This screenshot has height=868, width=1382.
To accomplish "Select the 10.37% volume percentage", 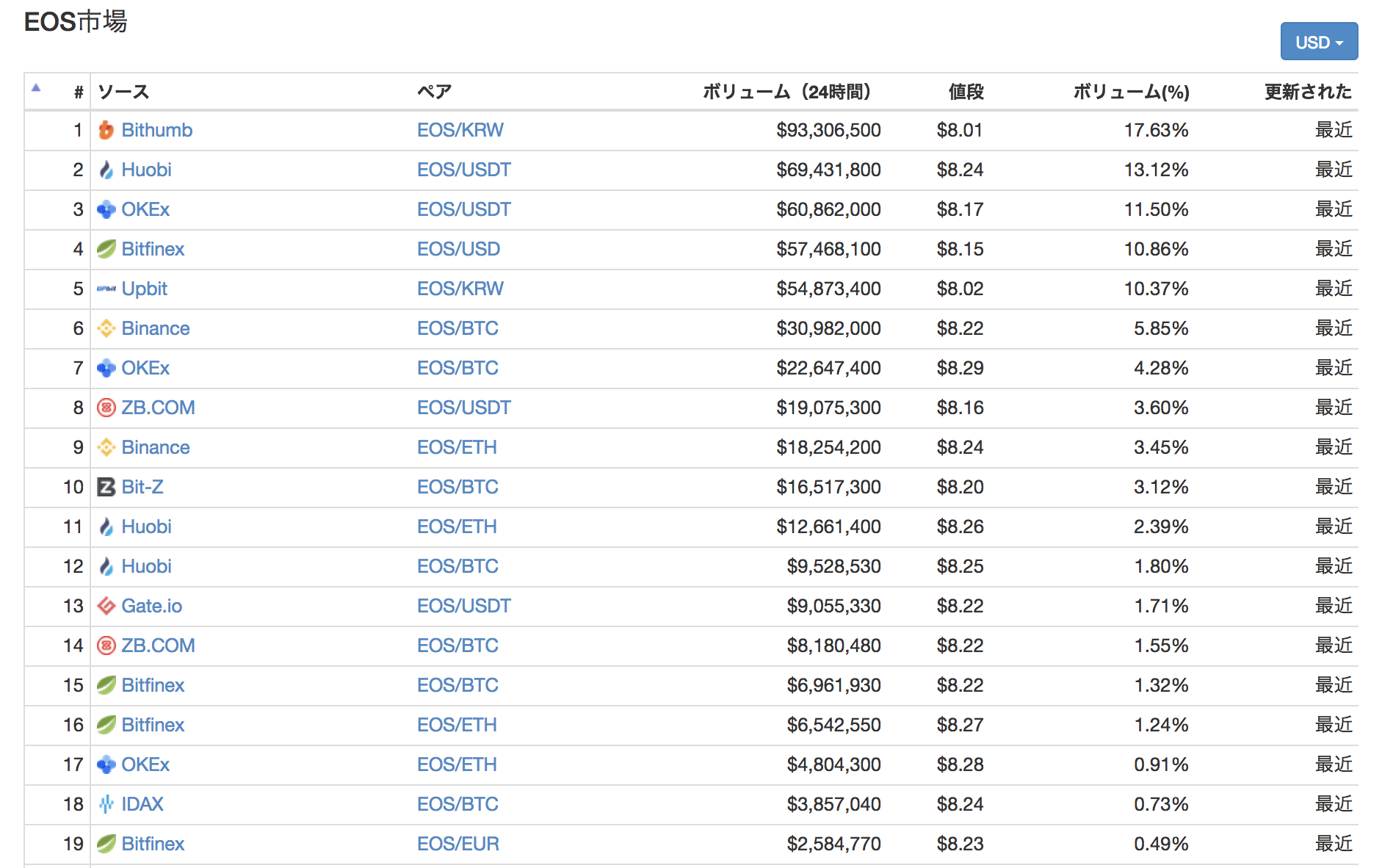I will (1156, 289).
